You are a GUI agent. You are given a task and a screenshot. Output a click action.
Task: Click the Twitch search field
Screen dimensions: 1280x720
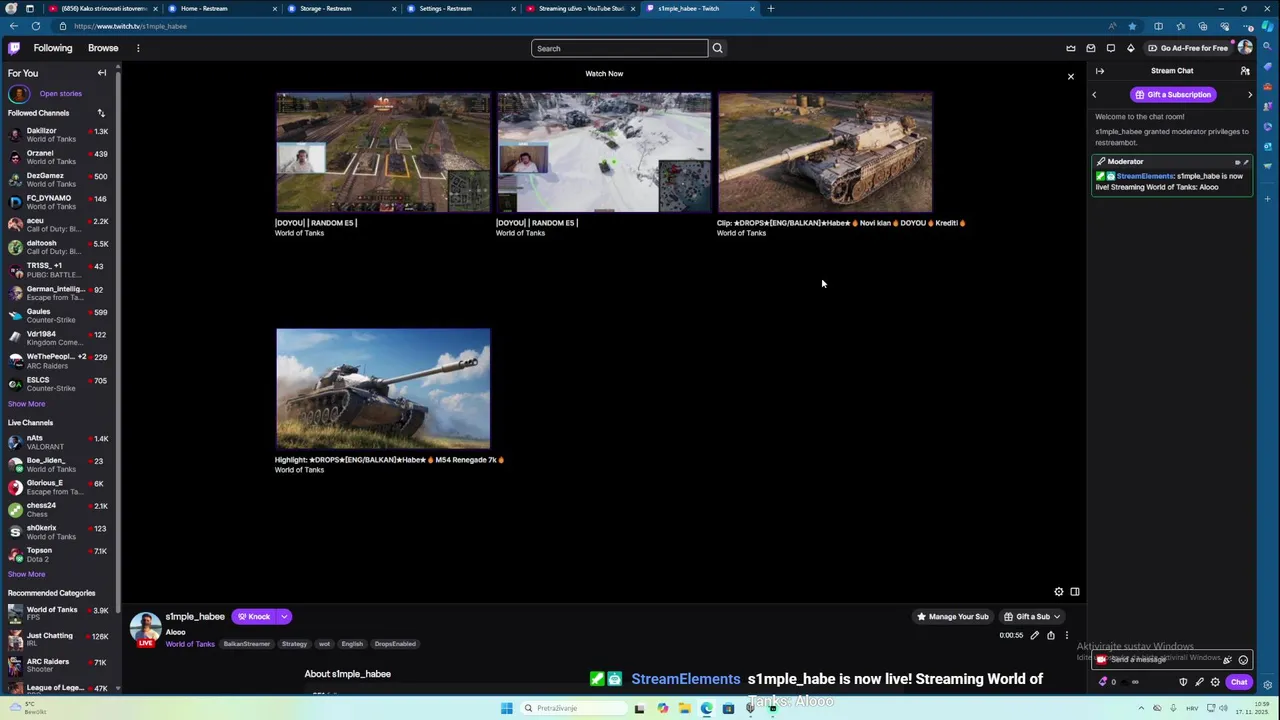[619, 48]
